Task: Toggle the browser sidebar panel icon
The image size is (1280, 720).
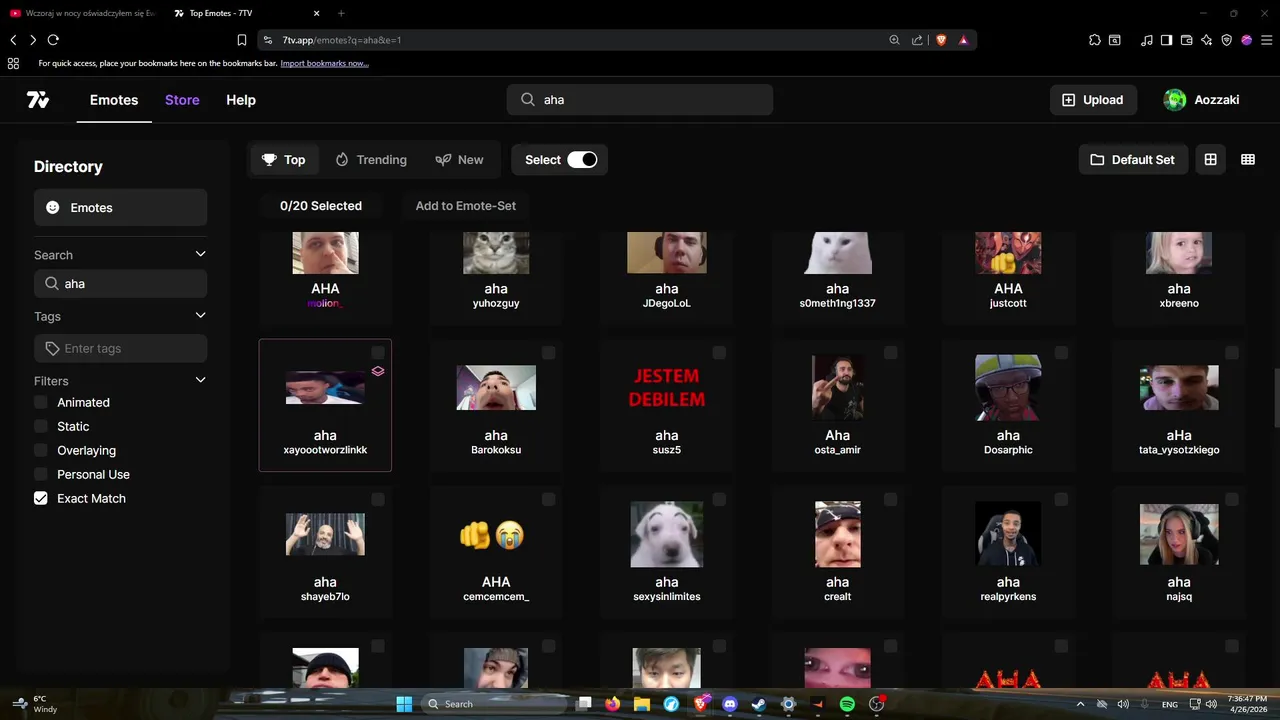Action: (x=1167, y=40)
